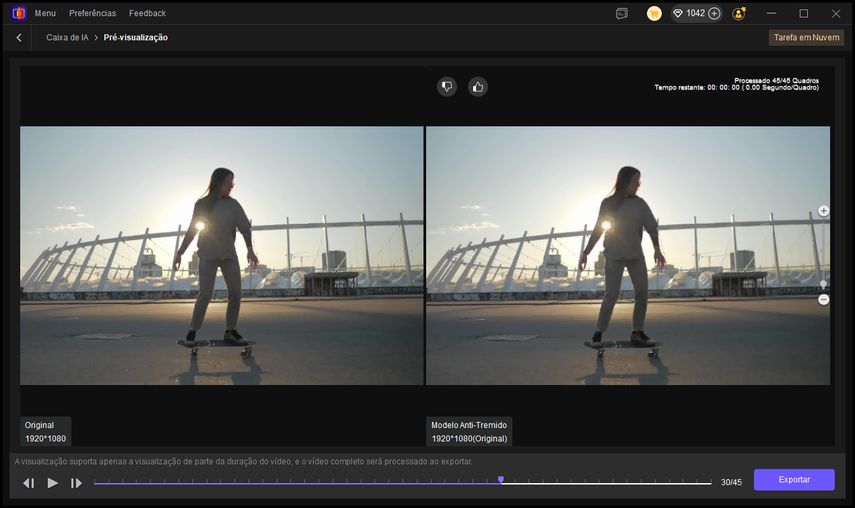Maximize the application window
Image resolution: width=855 pixels, height=508 pixels.
click(x=804, y=14)
